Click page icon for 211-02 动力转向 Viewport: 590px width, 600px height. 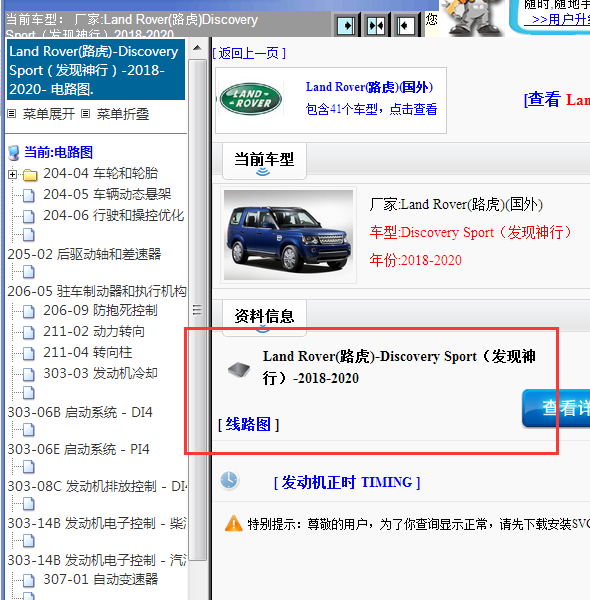click(29, 333)
